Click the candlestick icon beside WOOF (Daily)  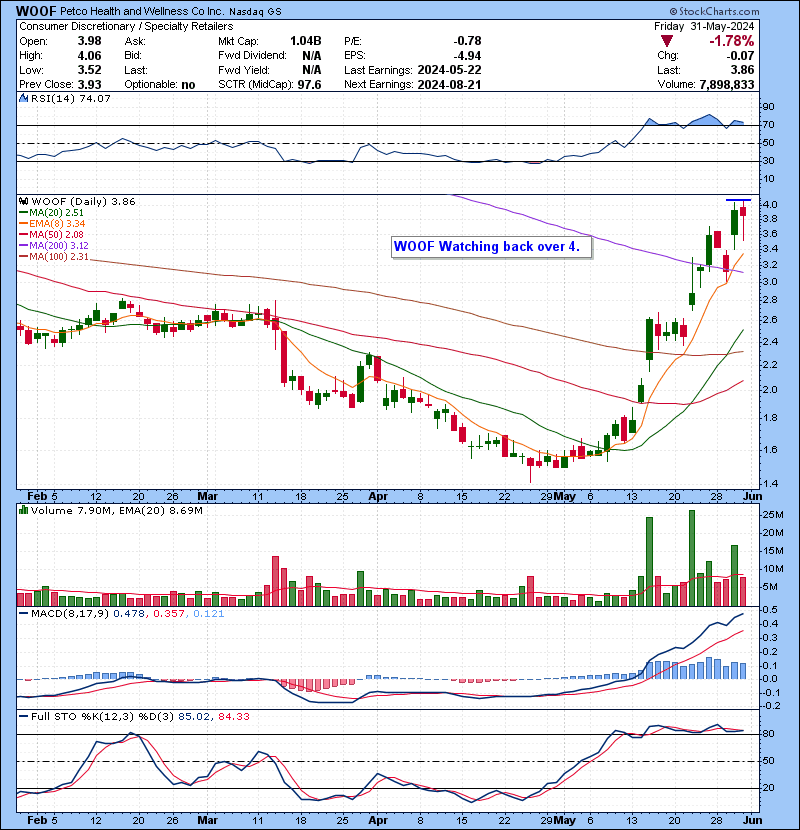pyautogui.click(x=23, y=201)
